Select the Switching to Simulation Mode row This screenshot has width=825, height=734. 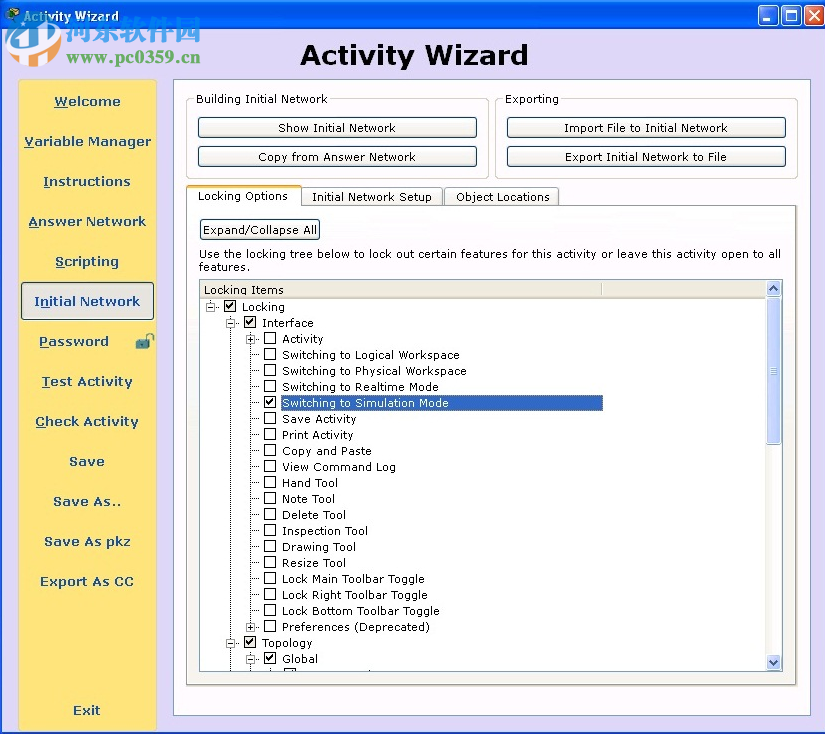pyautogui.click(x=442, y=403)
